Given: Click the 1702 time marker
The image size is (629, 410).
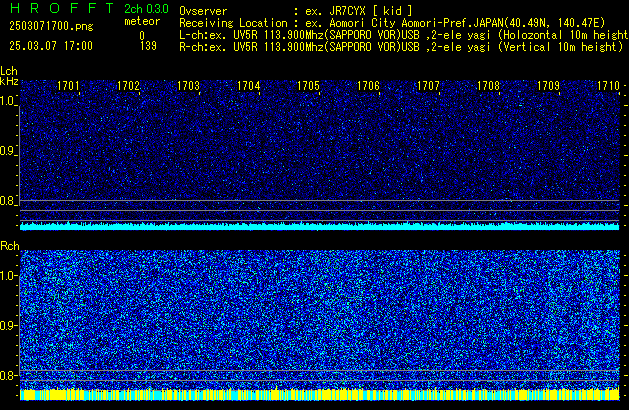Looking at the screenshot, I should [x=128, y=86].
